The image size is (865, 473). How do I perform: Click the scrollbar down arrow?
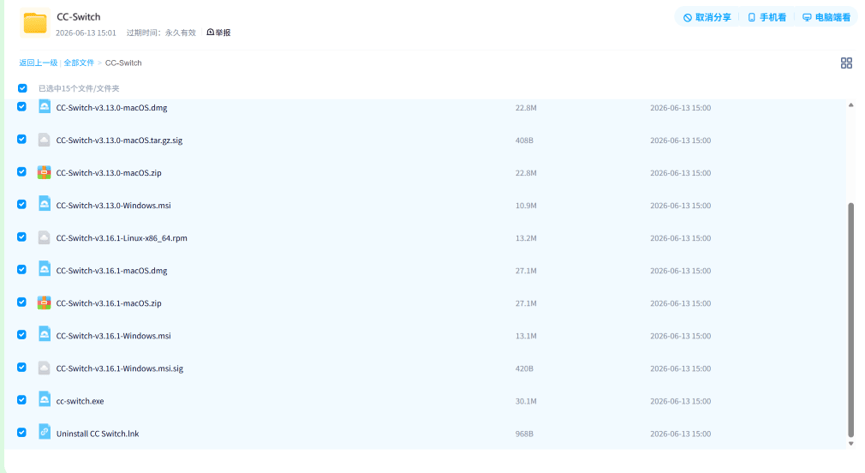(851, 444)
